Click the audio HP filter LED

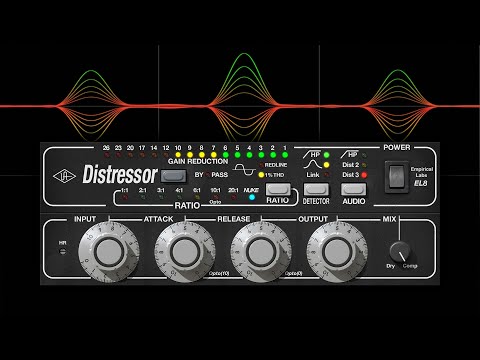tap(364, 155)
